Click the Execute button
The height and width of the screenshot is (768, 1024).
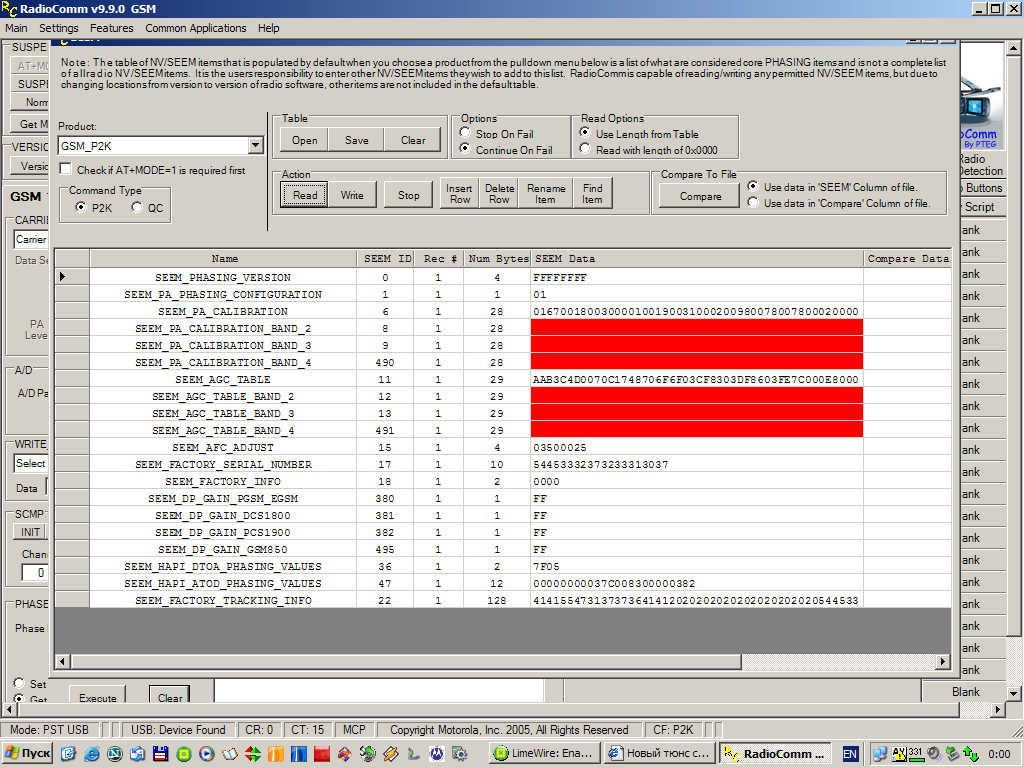click(98, 696)
